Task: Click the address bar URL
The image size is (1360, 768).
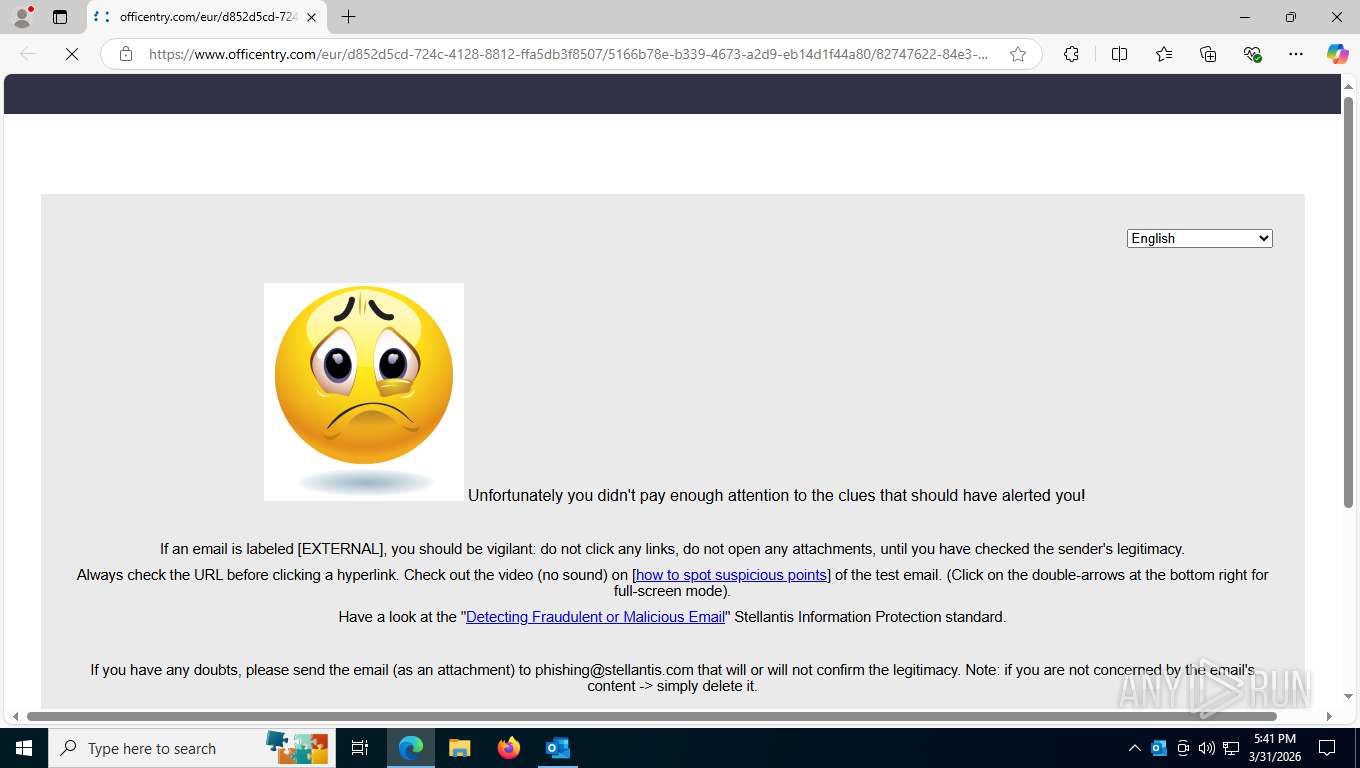Action: [x=568, y=54]
